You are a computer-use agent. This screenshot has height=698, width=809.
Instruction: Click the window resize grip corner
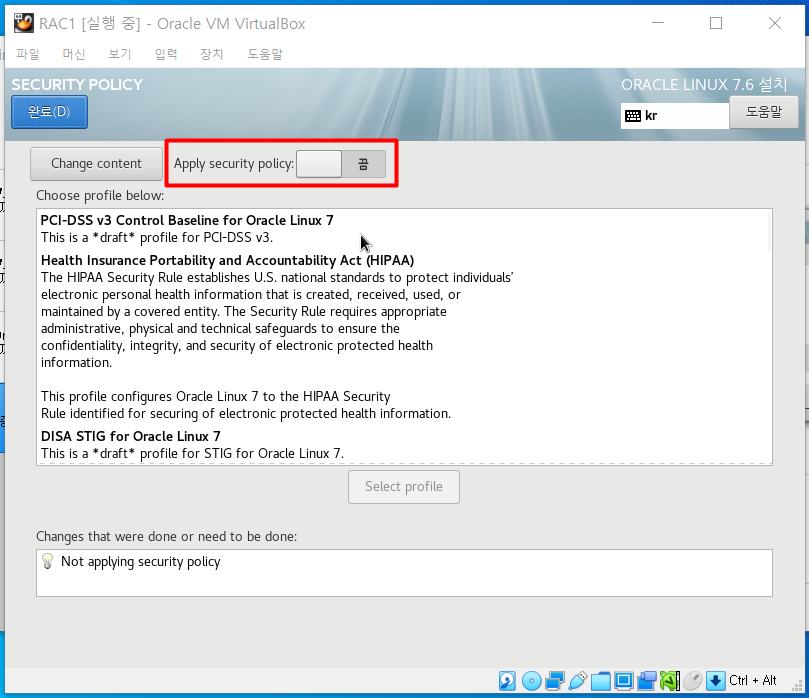798,687
